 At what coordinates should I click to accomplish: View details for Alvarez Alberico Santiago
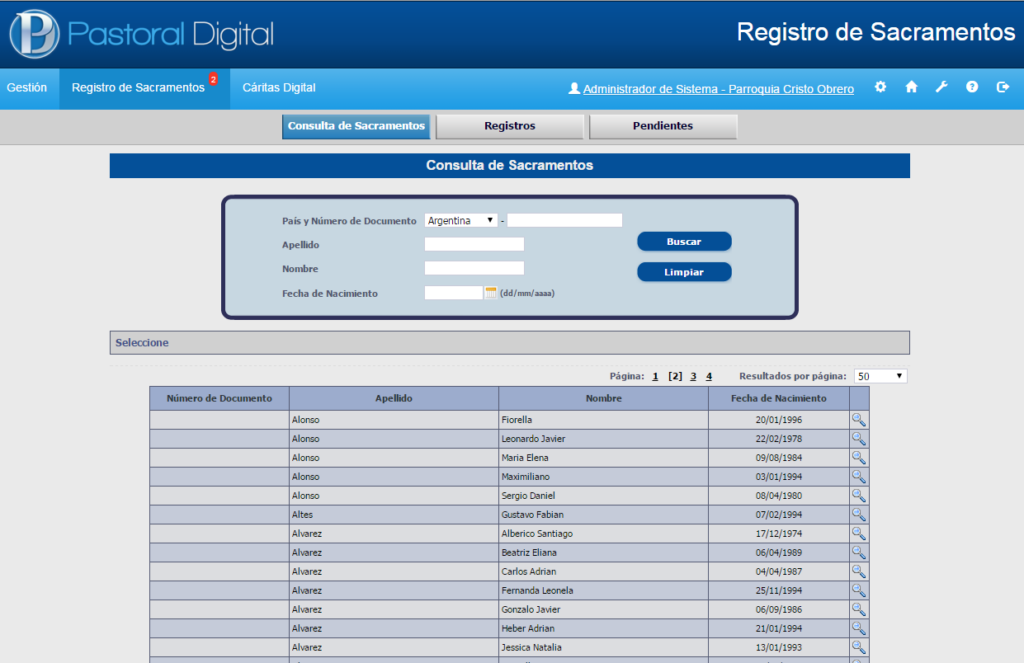pyautogui.click(x=859, y=533)
